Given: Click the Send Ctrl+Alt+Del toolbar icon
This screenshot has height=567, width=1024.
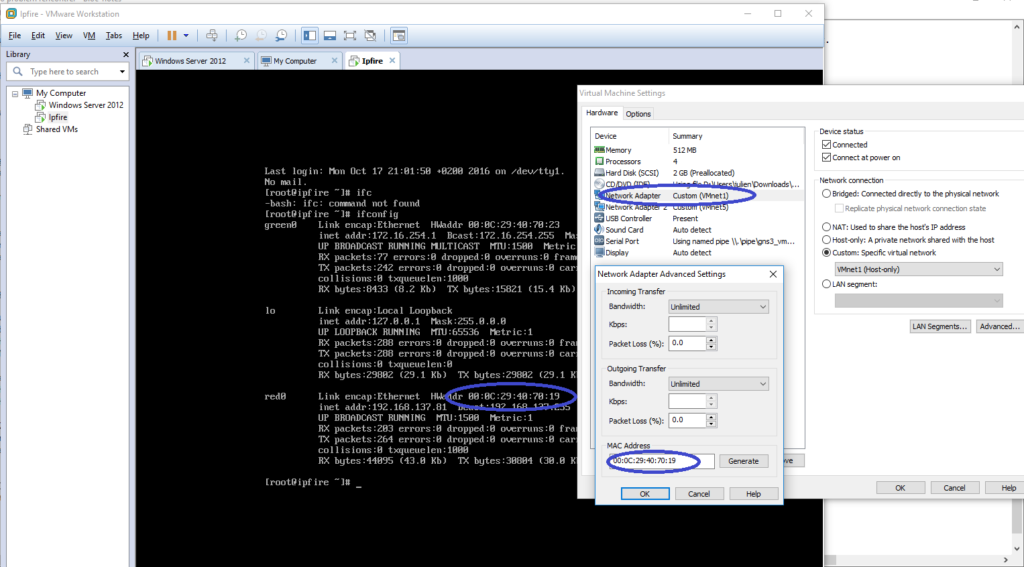Looking at the screenshot, I should [212, 35].
